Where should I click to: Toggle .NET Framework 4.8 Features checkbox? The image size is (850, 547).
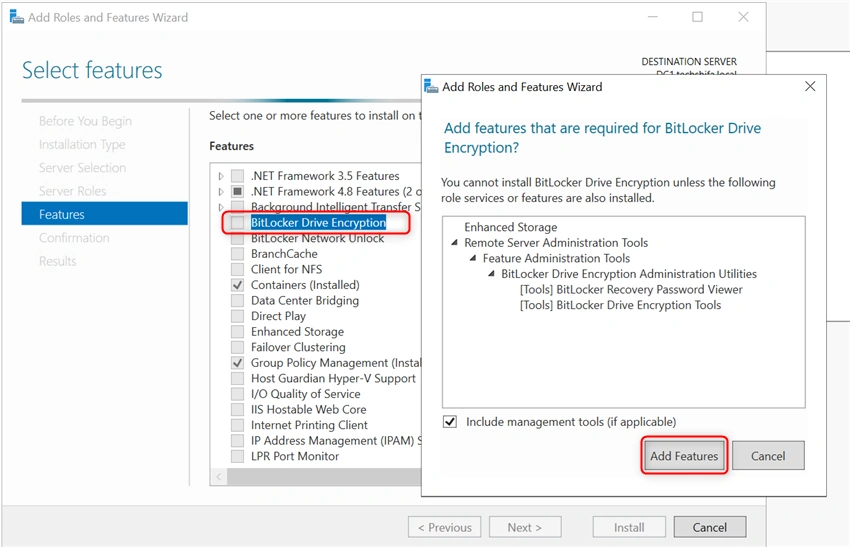[x=237, y=191]
